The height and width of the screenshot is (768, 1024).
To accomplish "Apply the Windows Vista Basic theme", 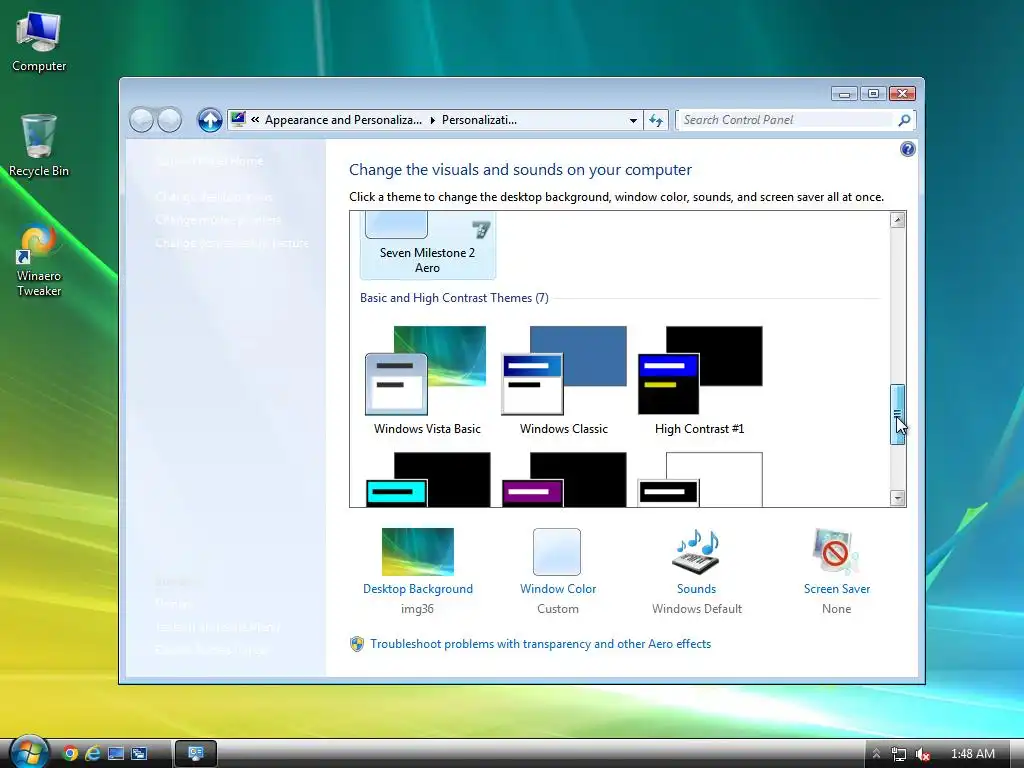I will (x=427, y=381).
